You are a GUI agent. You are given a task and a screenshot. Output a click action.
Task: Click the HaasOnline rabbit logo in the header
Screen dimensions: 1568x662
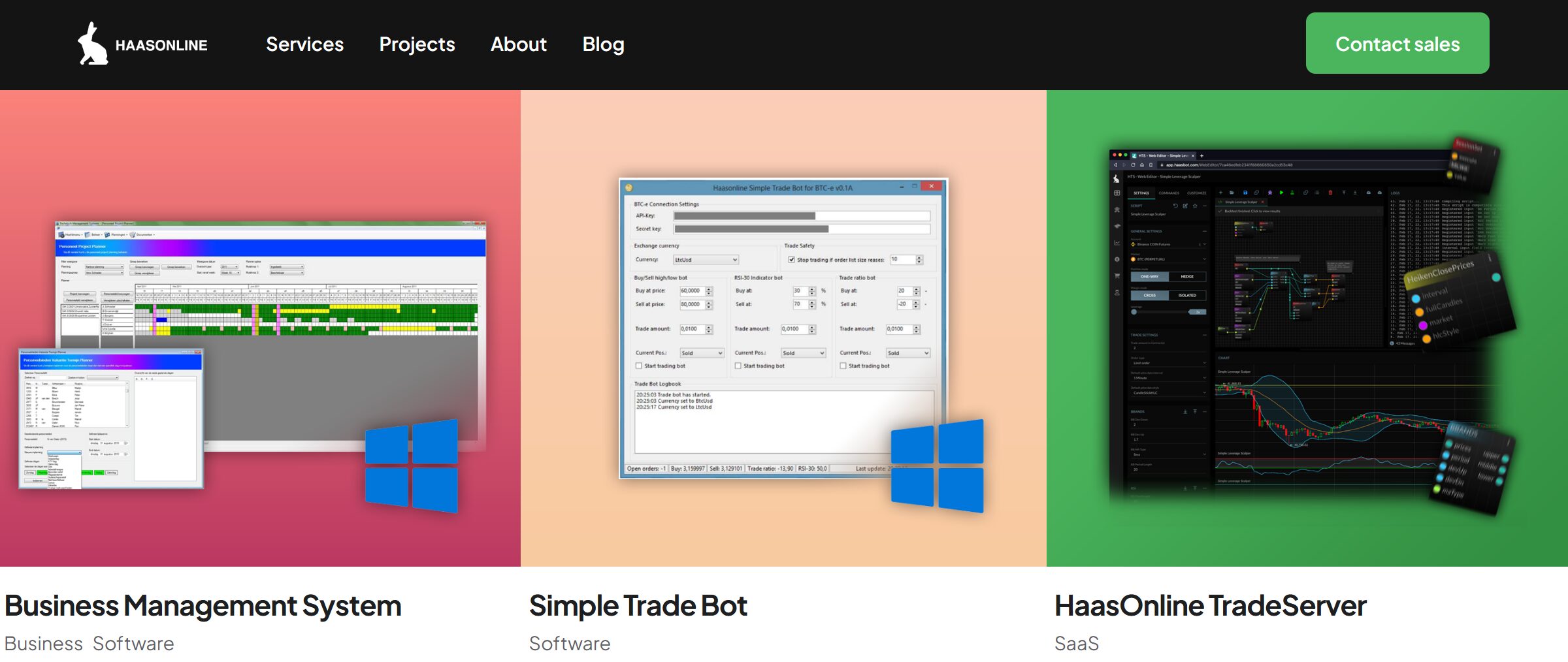coord(95,44)
